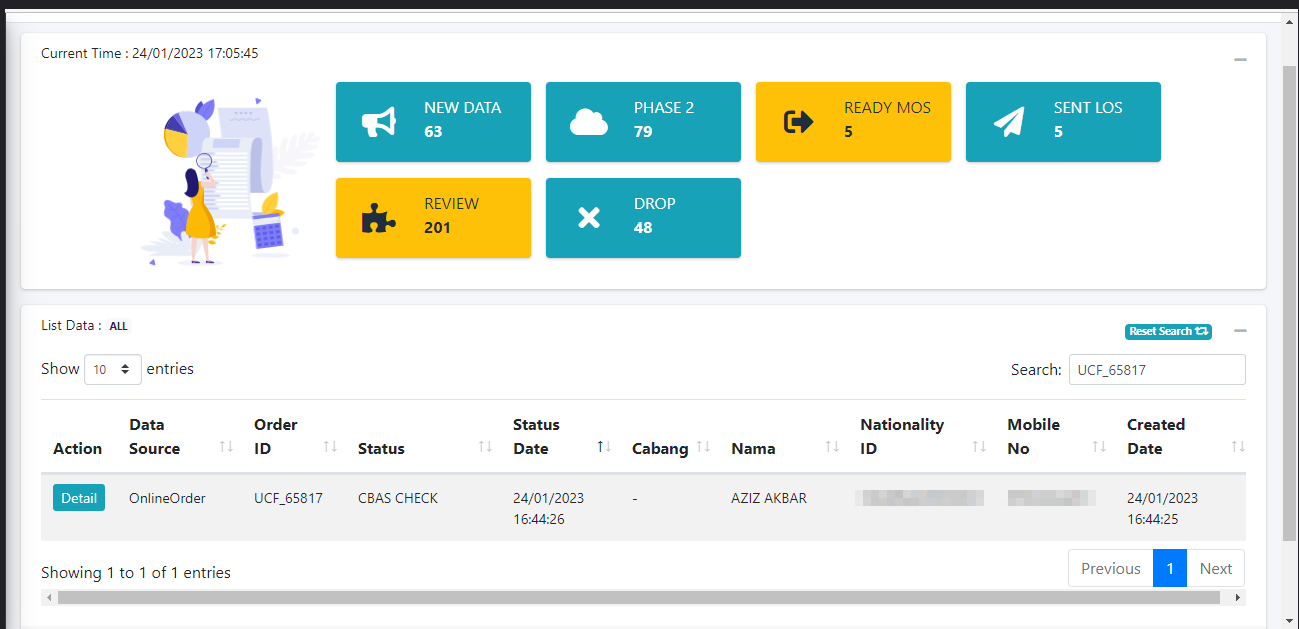Click the CBAS CHECK status cell
This screenshot has height=629, width=1299.
(x=398, y=498)
